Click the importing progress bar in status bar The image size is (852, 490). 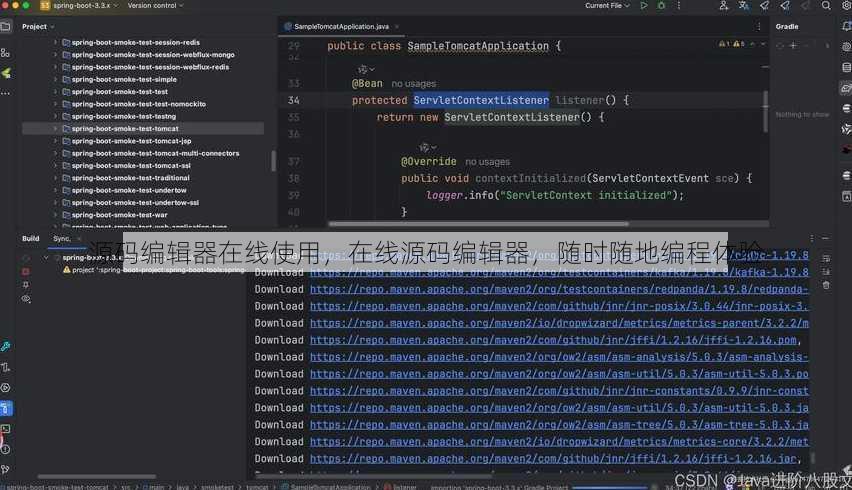[610, 487]
